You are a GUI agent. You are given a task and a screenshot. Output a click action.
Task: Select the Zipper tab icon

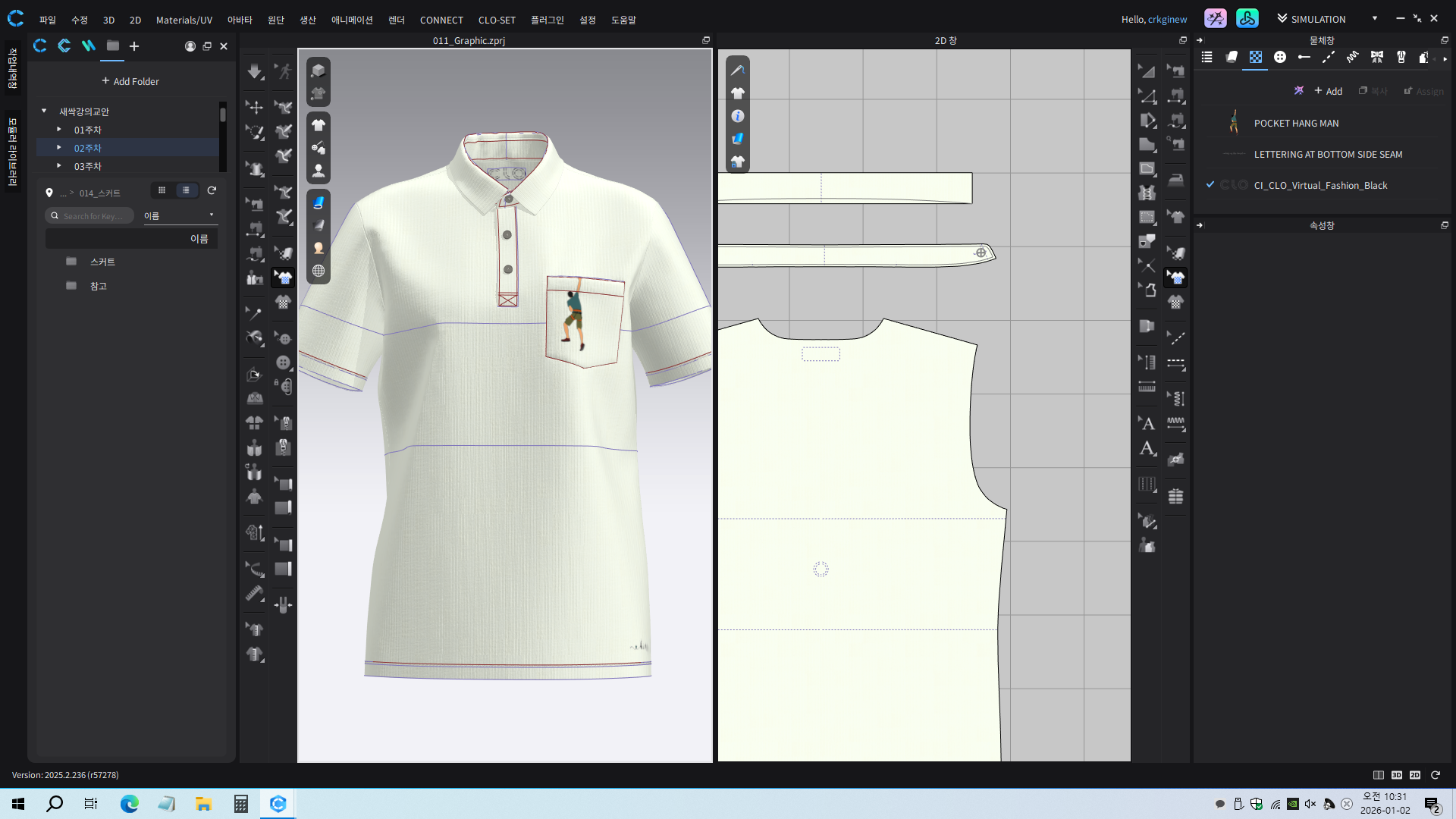[1401, 57]
